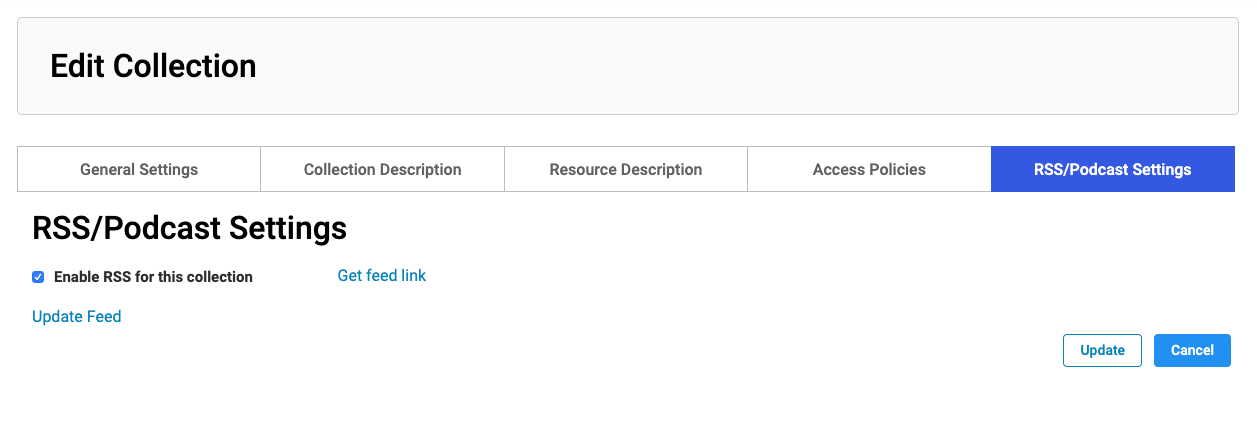Screen dimensions: 1257x421
Task: Switch to the General Settings tab
Action: point(139,169)
